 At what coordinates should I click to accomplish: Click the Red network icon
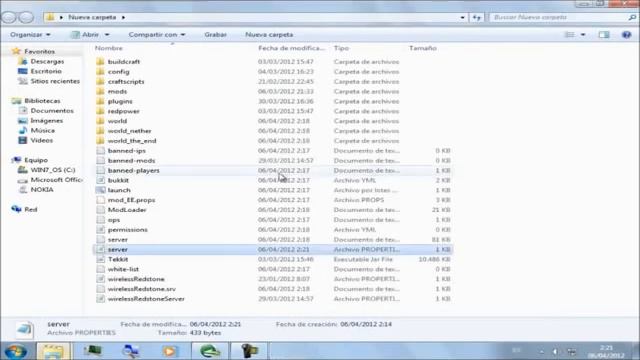pyautogui.click(x=16, y=209)
